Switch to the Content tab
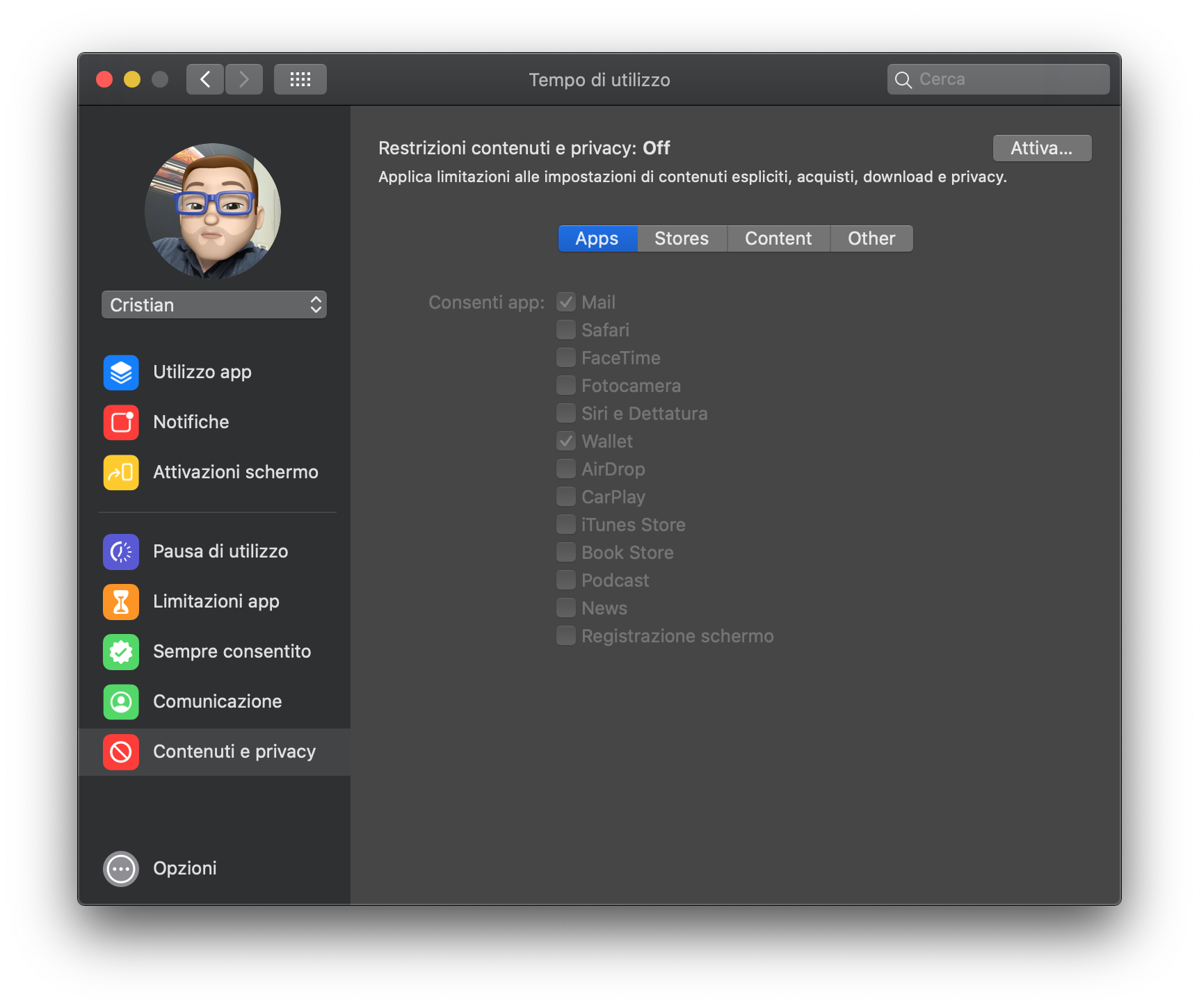Image resolution: width=1199 pixels, height=1008 pixels. [778, 238]
